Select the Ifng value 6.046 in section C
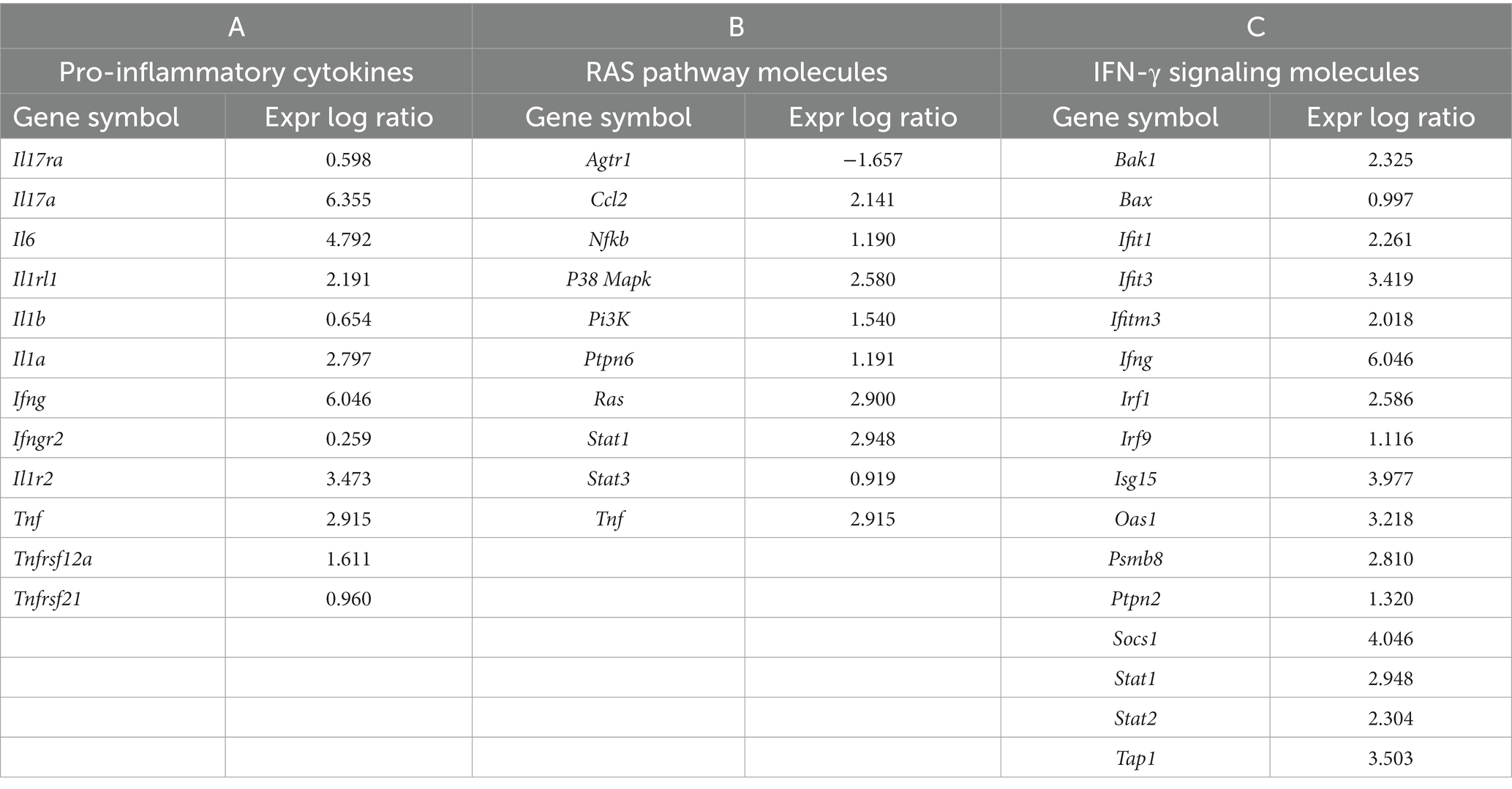Viewport: 1512px width, 789px height. [1391, 359]
